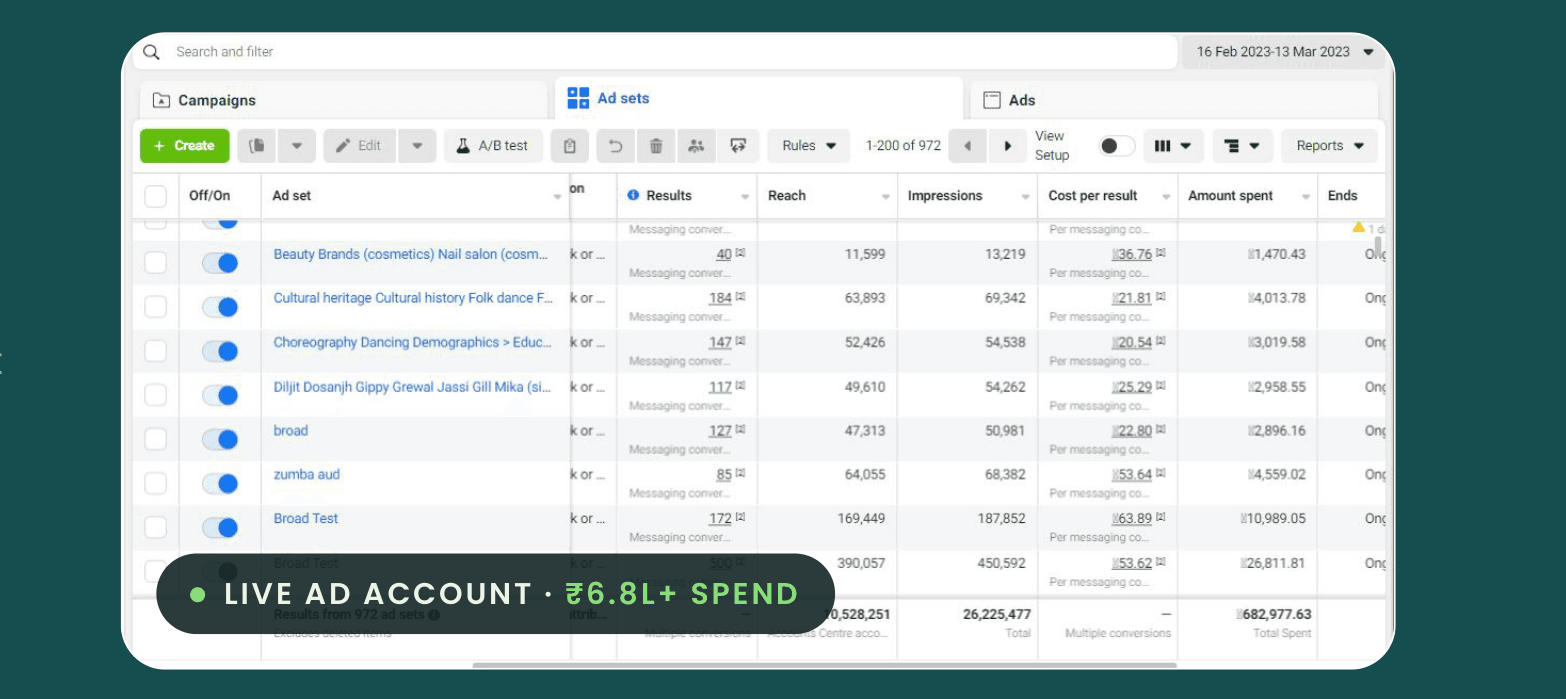Click the 63.89 cost per result value
The image size is (1566, 699).
click(x=1131, y=519)
